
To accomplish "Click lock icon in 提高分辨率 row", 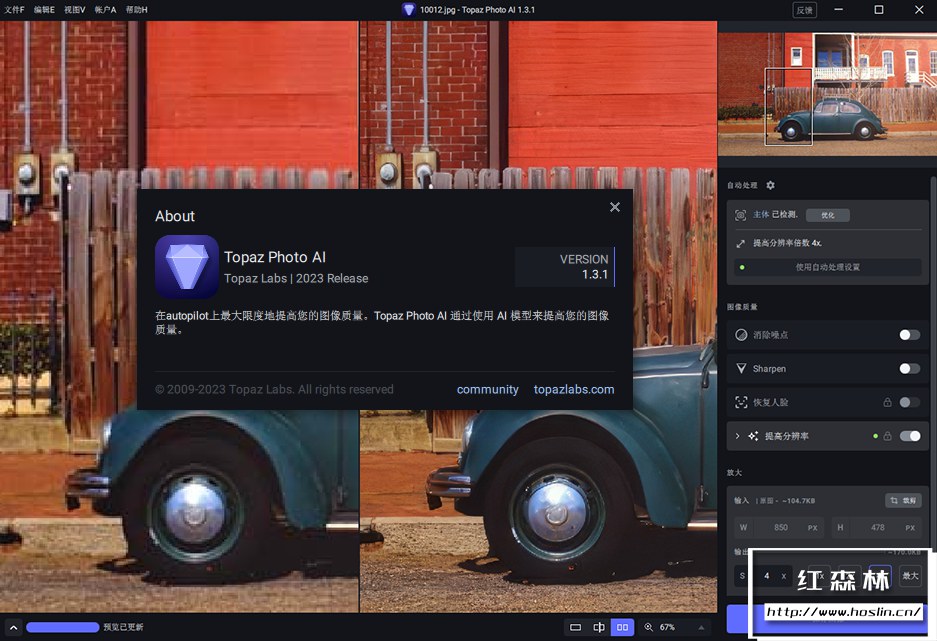I will [887, 436].
